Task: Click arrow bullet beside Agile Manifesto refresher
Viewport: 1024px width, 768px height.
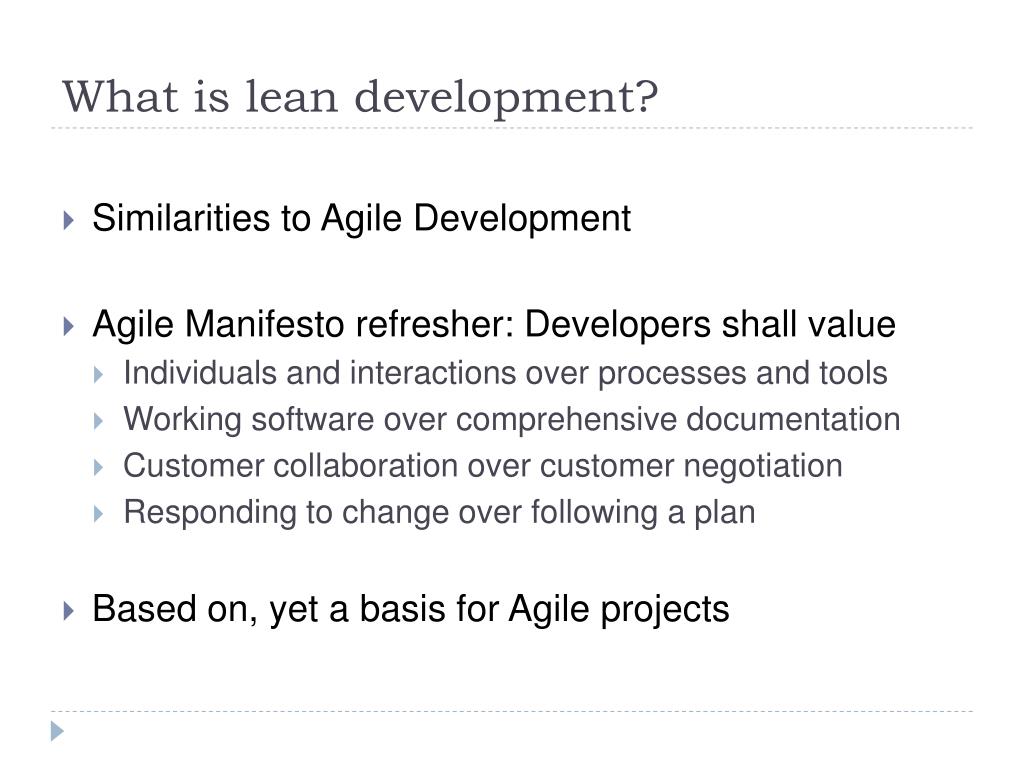Action: pyautogui.click(x=69, y=326)
